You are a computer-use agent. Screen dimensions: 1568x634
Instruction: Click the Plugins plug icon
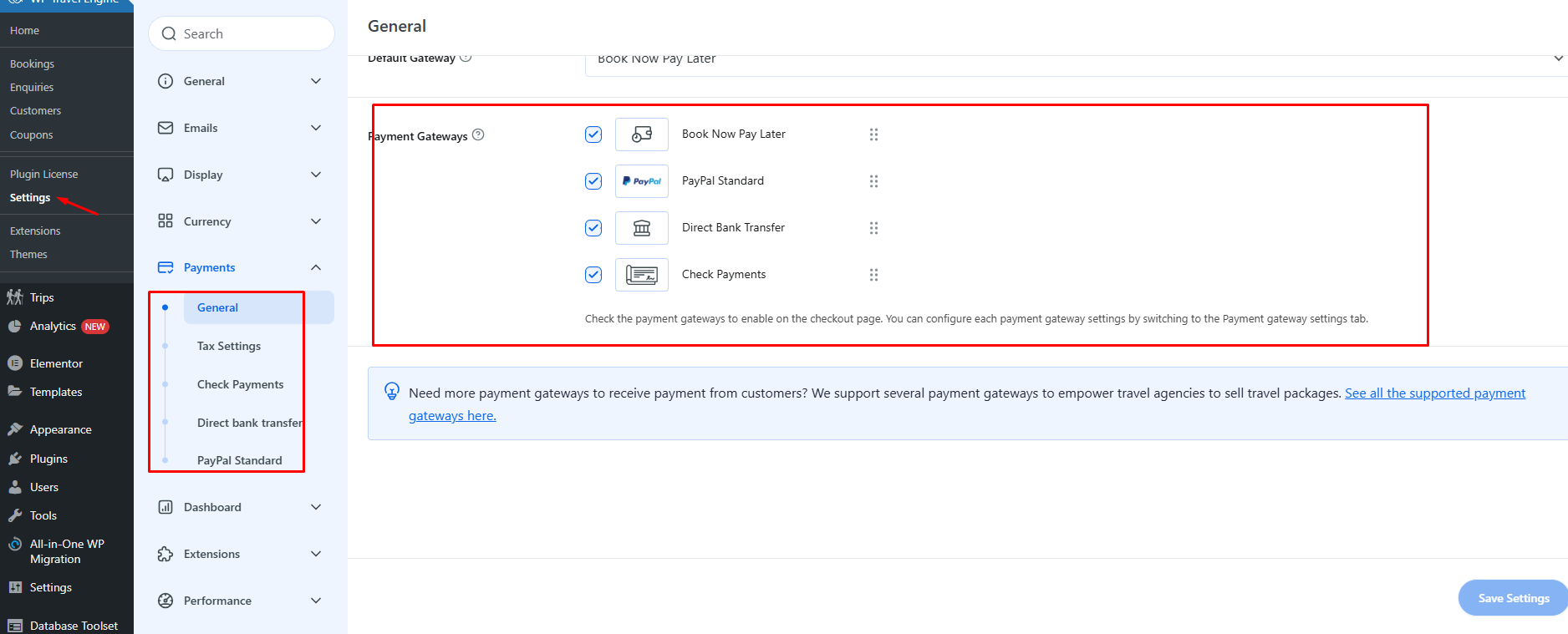(x=15, y=459)
